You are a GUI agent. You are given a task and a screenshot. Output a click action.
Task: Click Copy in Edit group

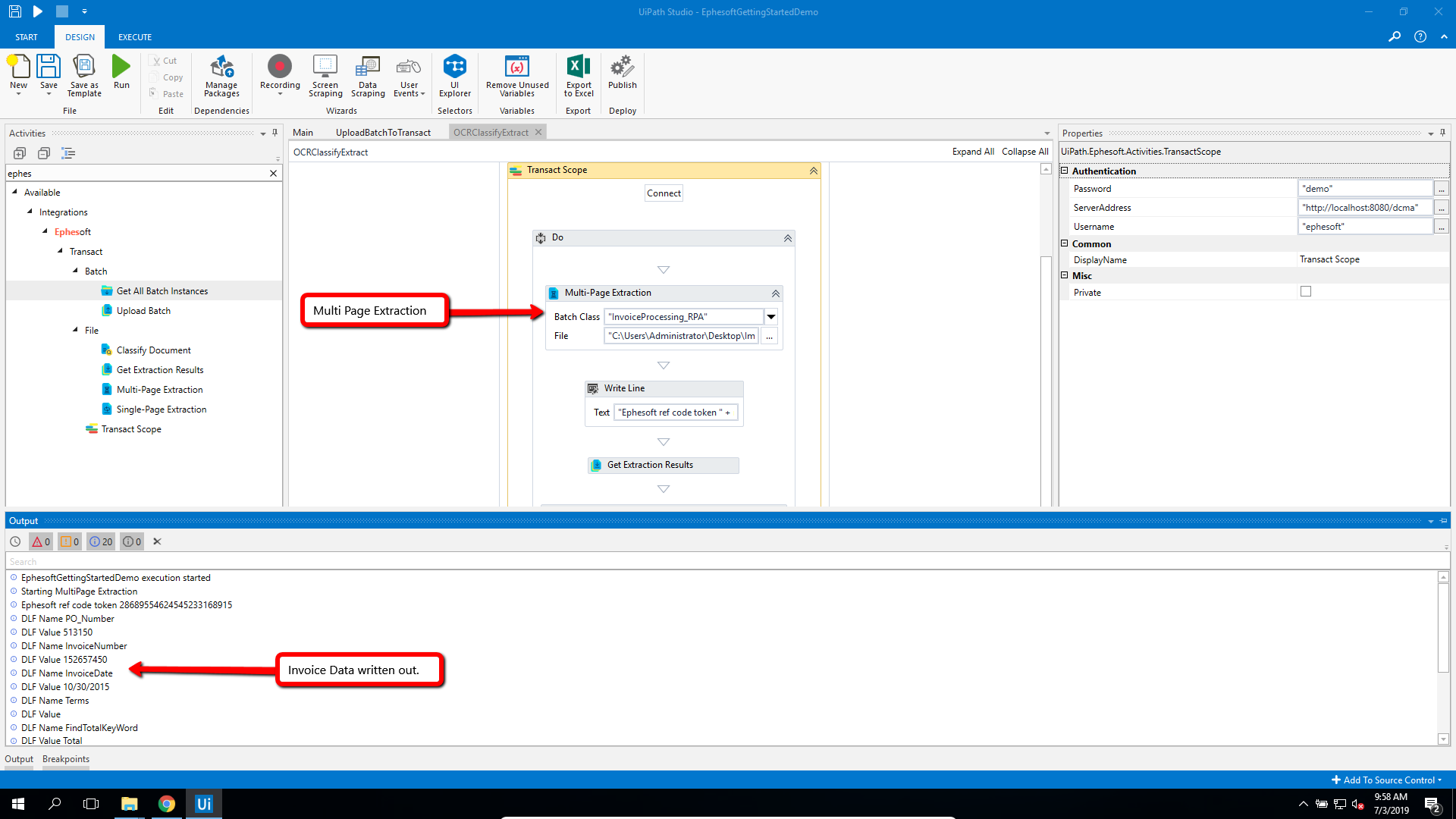167,77
